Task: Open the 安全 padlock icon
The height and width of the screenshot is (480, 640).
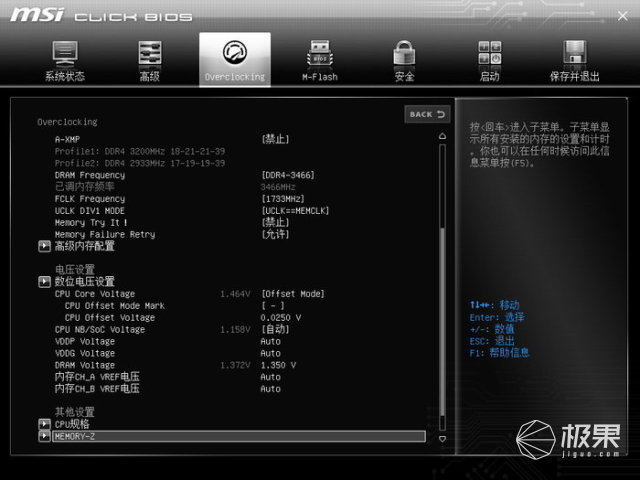Action: [x=404, y=54]
